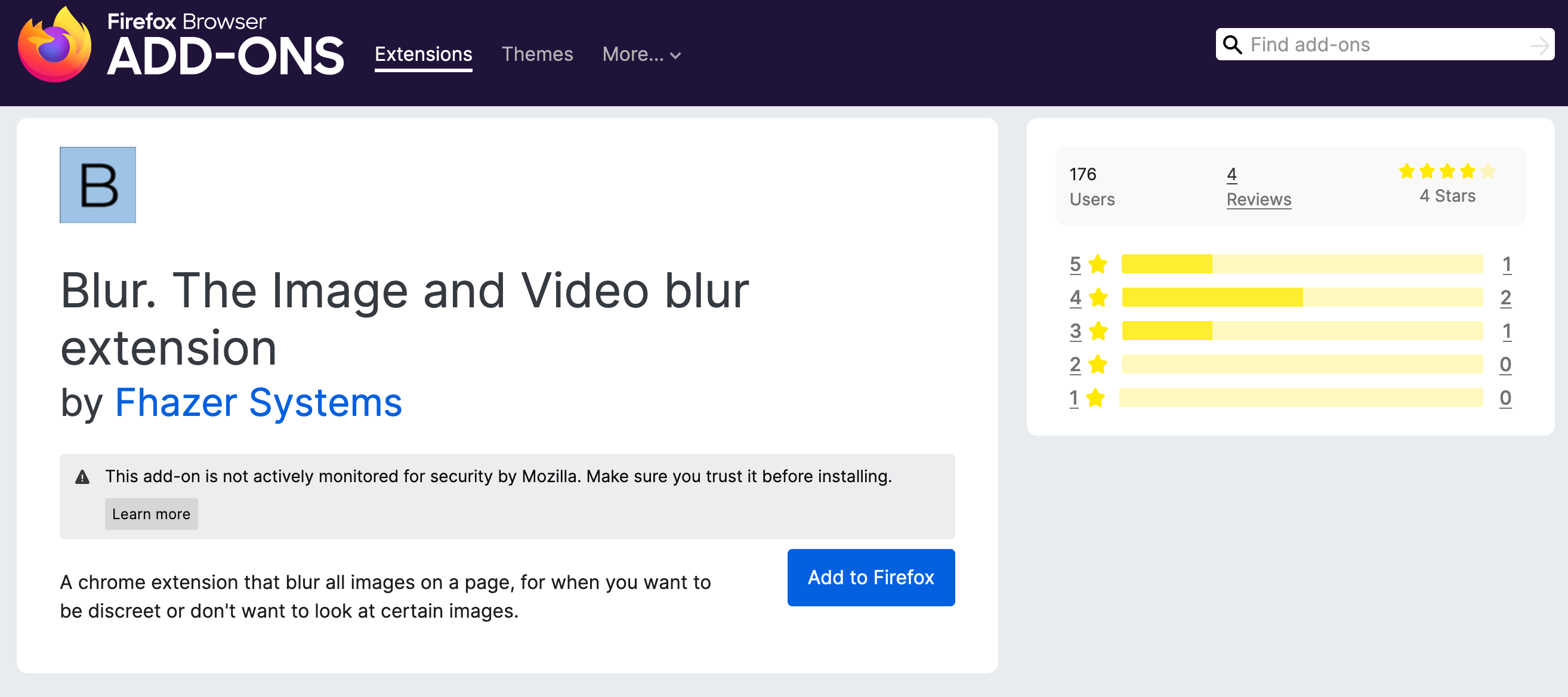Open the Themes tab

[x=538, y=54]
